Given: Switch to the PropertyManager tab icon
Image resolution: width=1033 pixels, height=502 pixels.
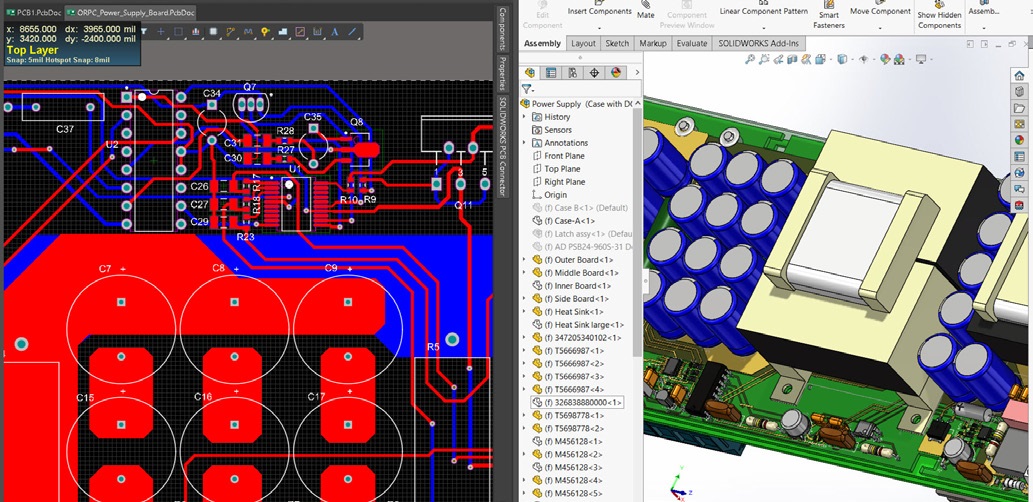Looking at the screenshot, I should (551, 72).
